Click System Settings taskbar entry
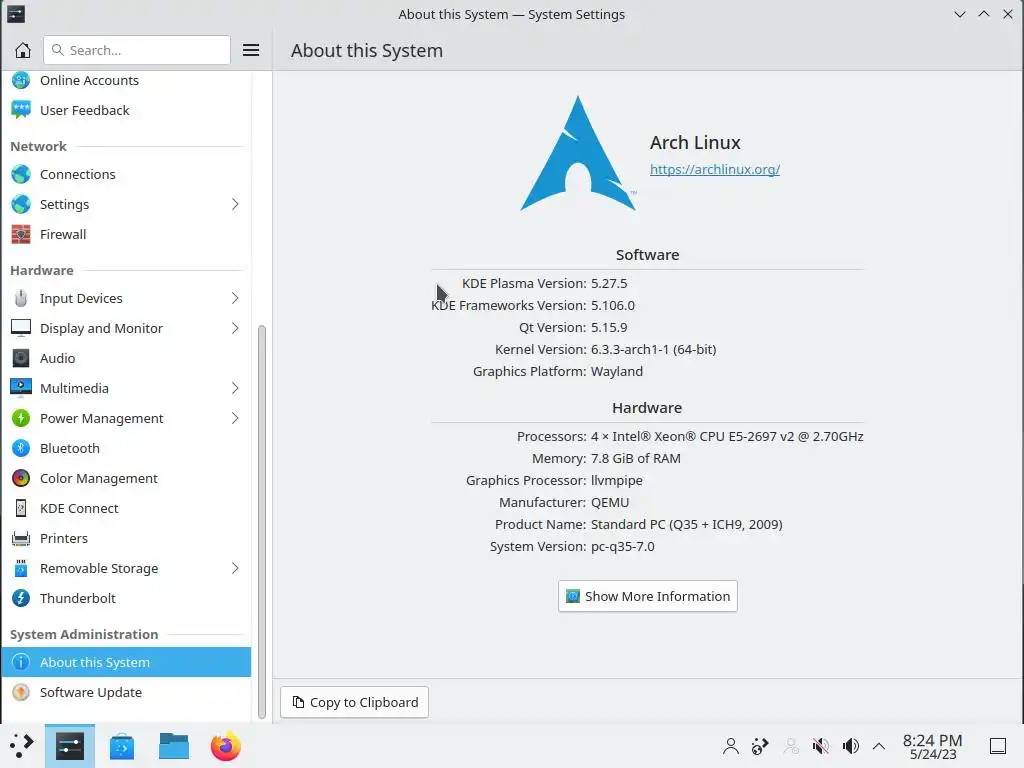Image resolution: width=1024 pixels, height=768 pixels. (70, 746)
